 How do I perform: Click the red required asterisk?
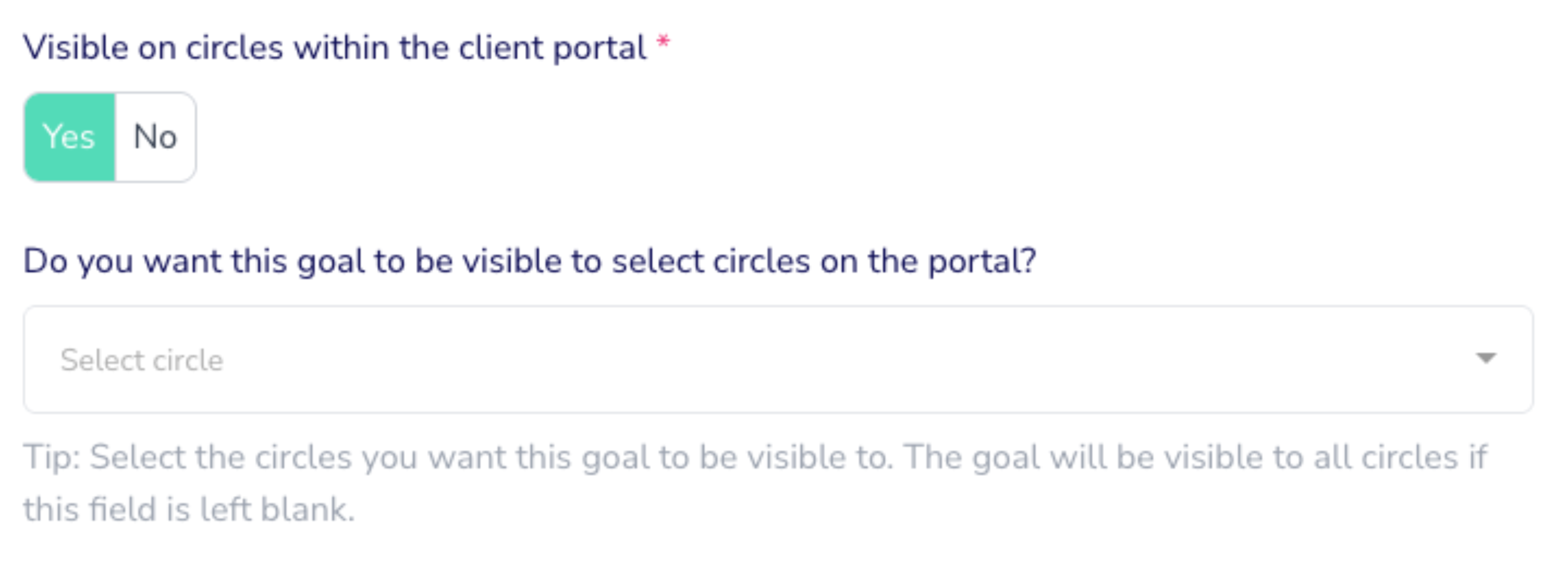(x=663, y=42)
